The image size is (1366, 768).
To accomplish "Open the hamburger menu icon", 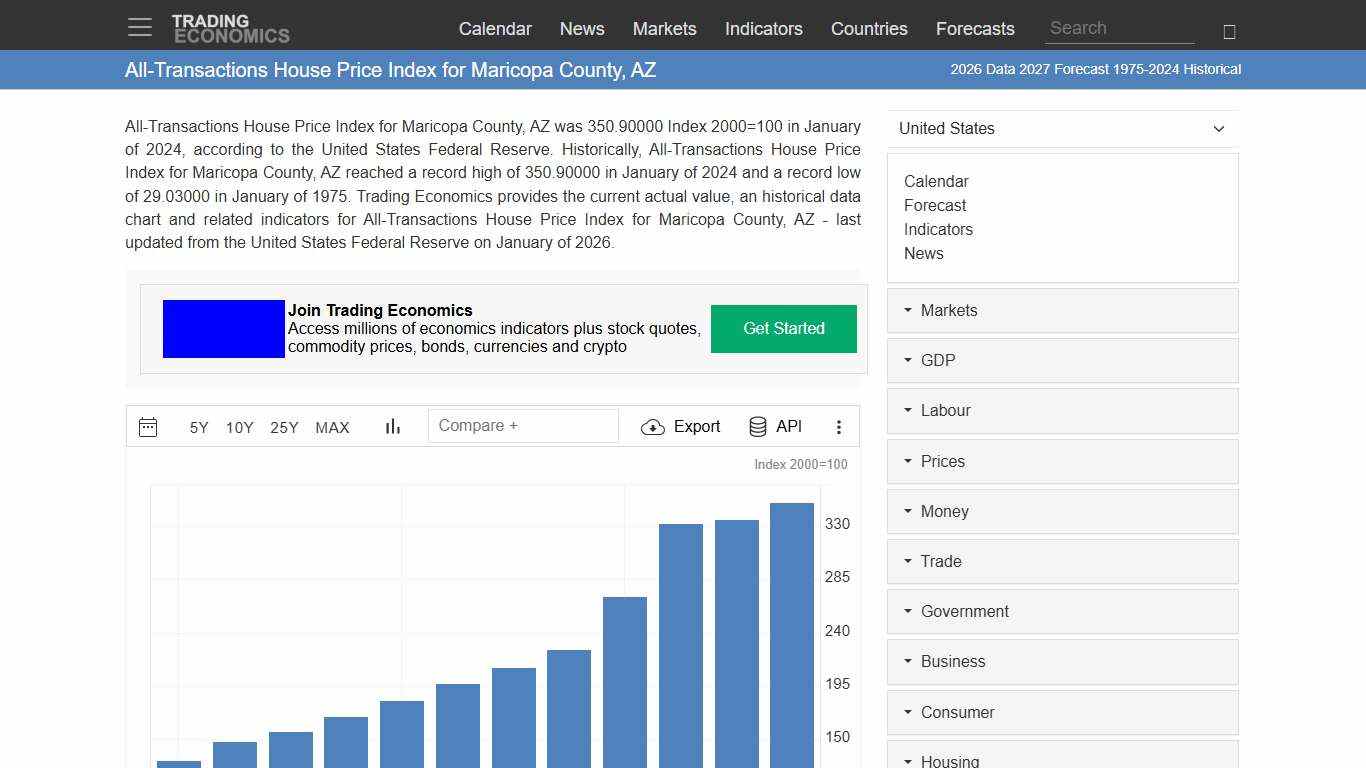I will (x=139, y=27).
